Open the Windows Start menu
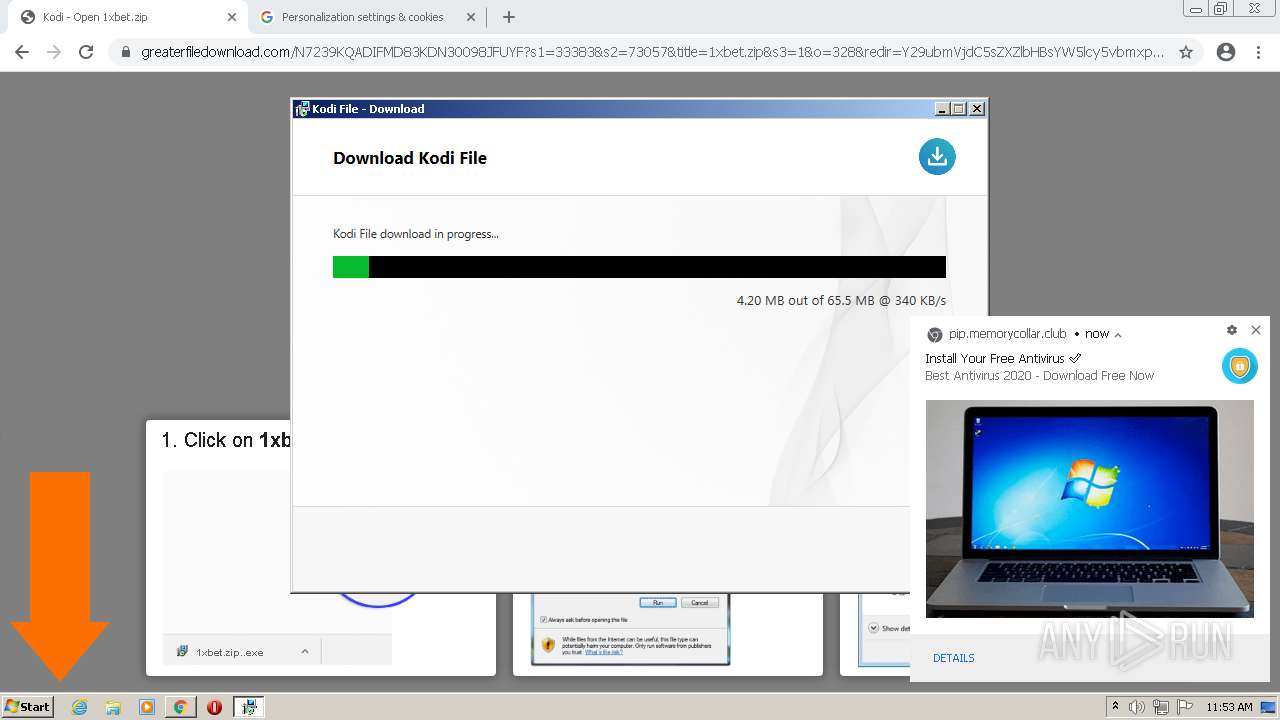This screenshot has width=1280, height=720. click(x=28, y=706)
